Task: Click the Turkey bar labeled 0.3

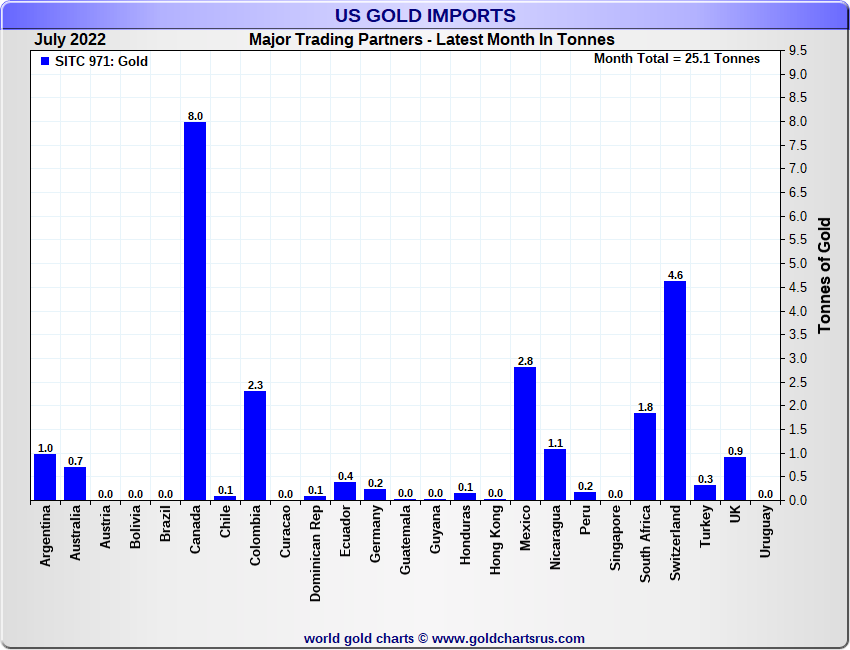Action: 705,493
